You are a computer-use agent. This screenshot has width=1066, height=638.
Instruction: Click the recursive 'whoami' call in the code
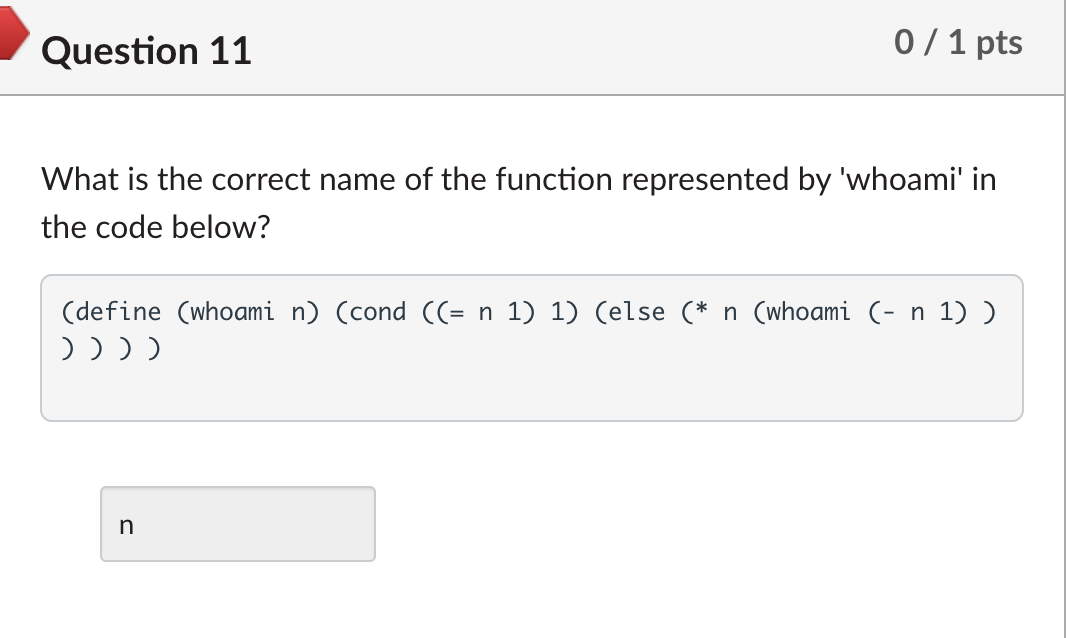point(808,312)
